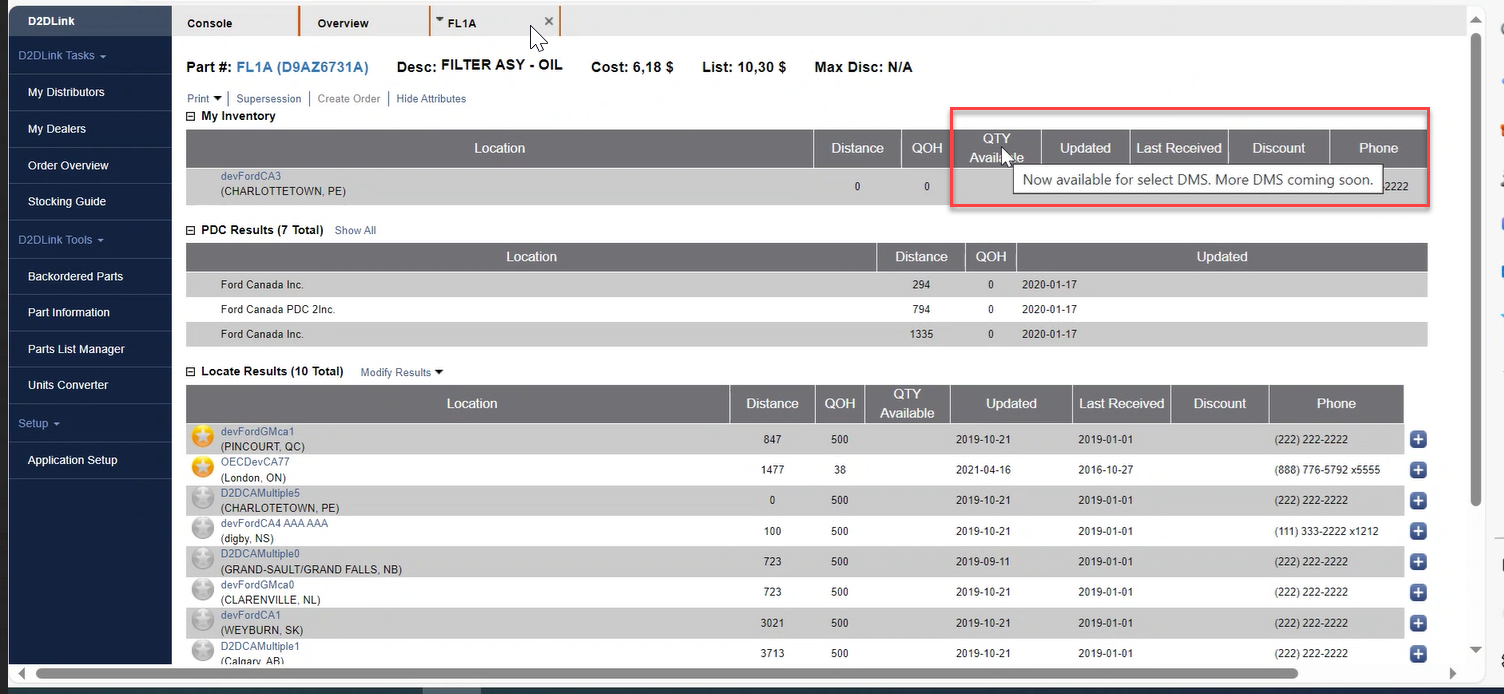Viewport: 1504px width, 694px height.
Task: Collapse the My Inventory section
Action: tap(191, 117)
